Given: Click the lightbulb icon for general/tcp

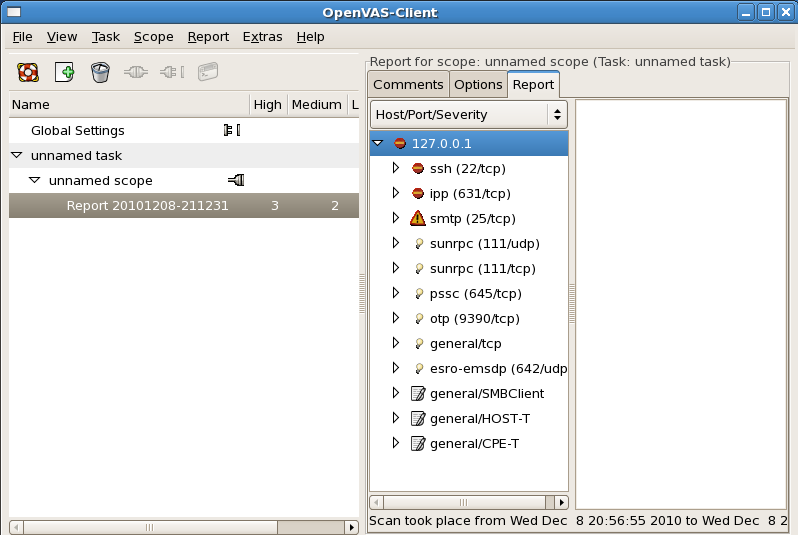Looking at the screenshot, I should (x=419, y=344).
